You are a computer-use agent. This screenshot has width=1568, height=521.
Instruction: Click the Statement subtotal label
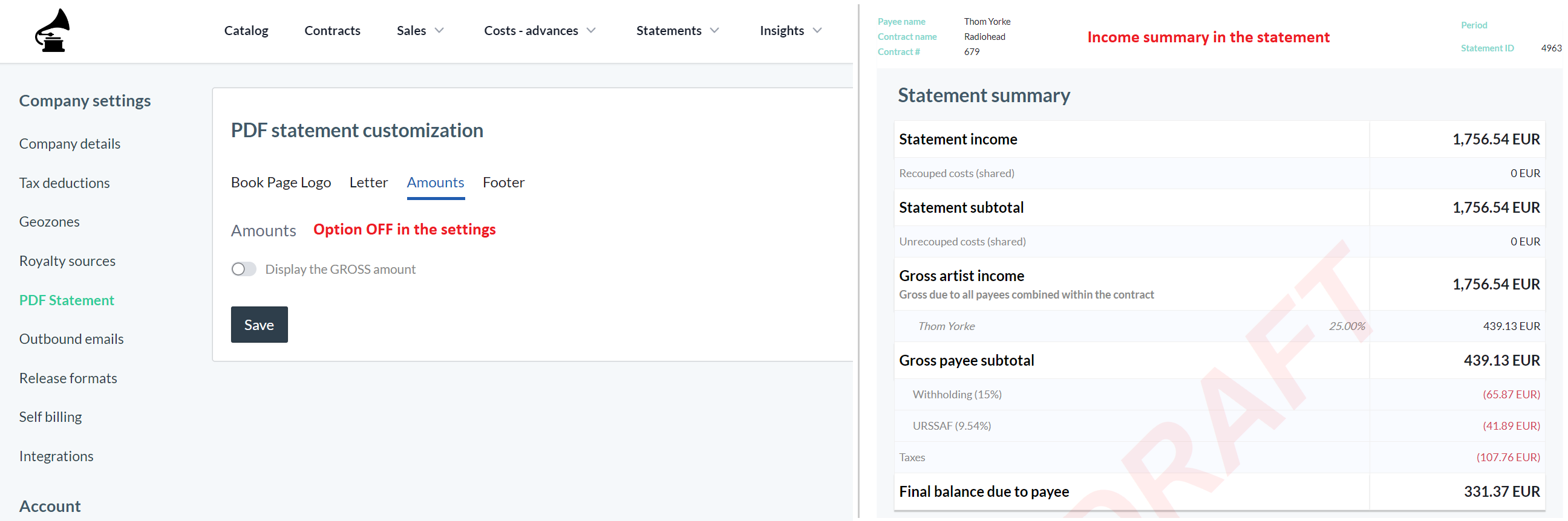[961, 207]
